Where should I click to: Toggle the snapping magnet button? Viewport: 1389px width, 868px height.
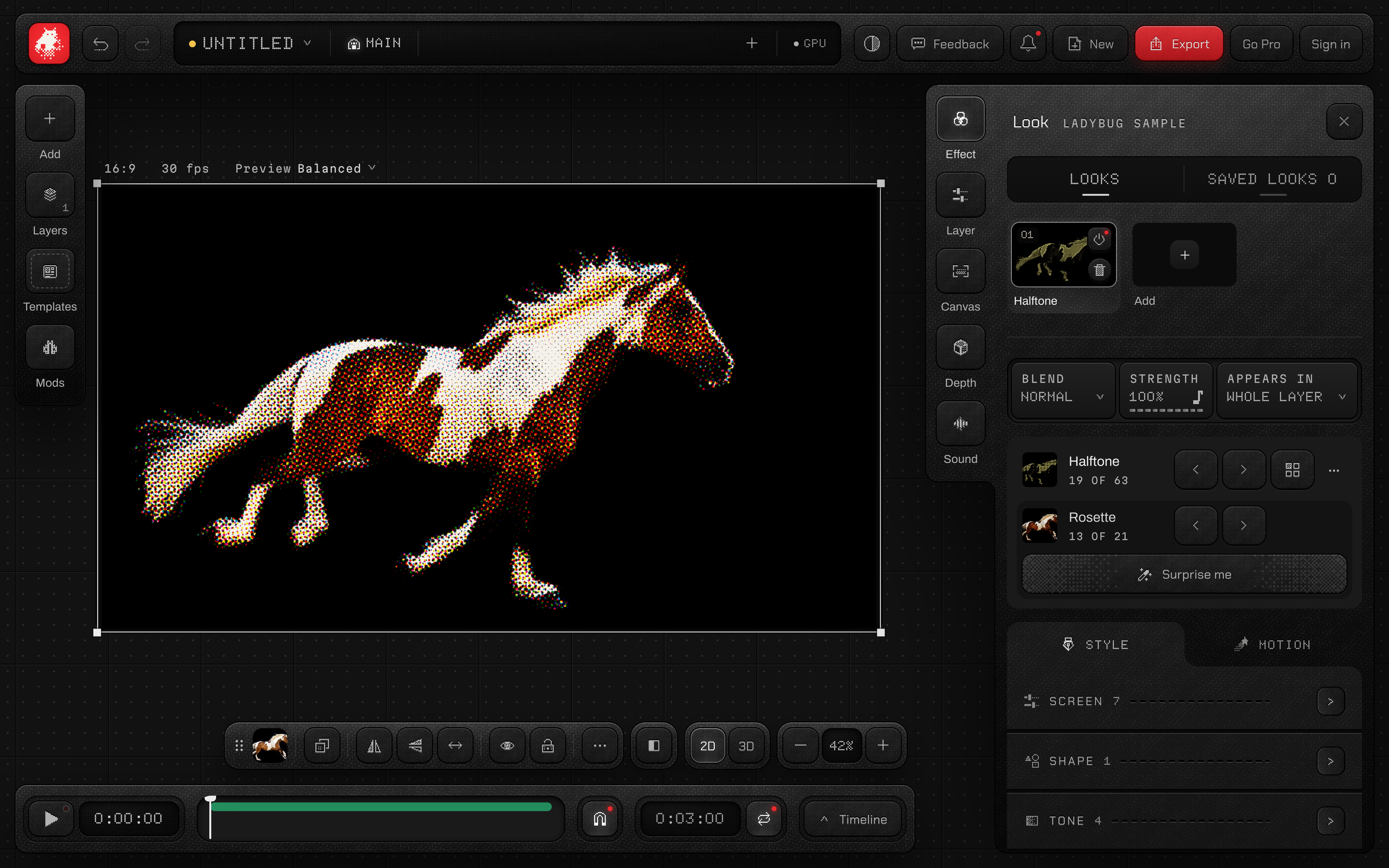tap(600, 819)
